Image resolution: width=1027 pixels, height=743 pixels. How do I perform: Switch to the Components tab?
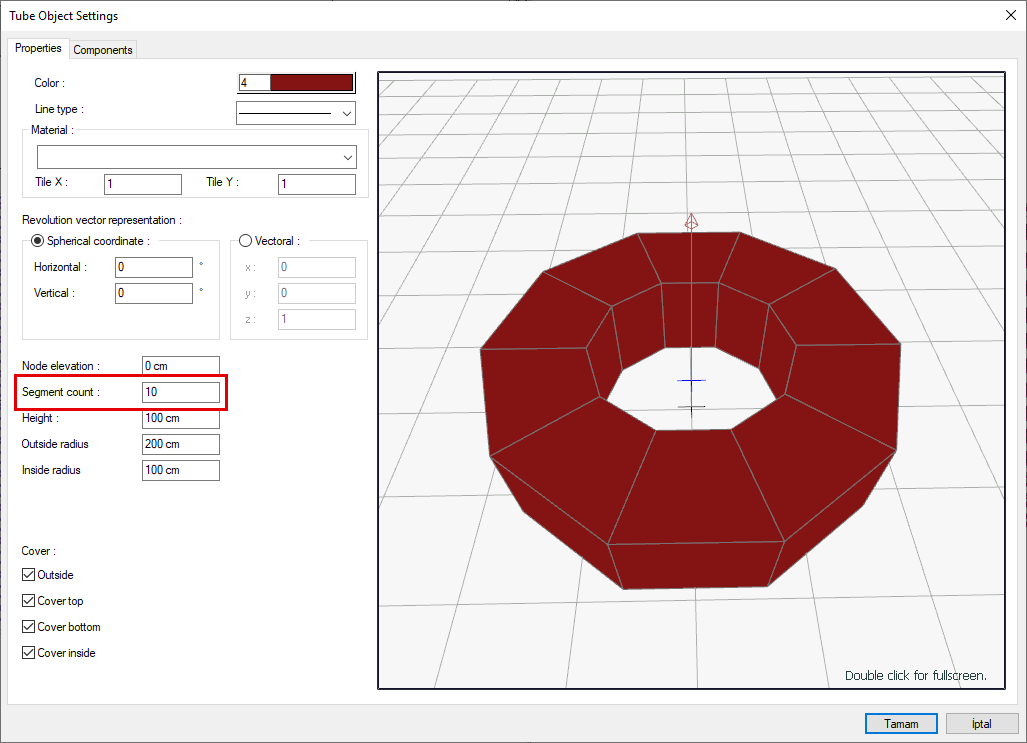(x=103, y=50)
